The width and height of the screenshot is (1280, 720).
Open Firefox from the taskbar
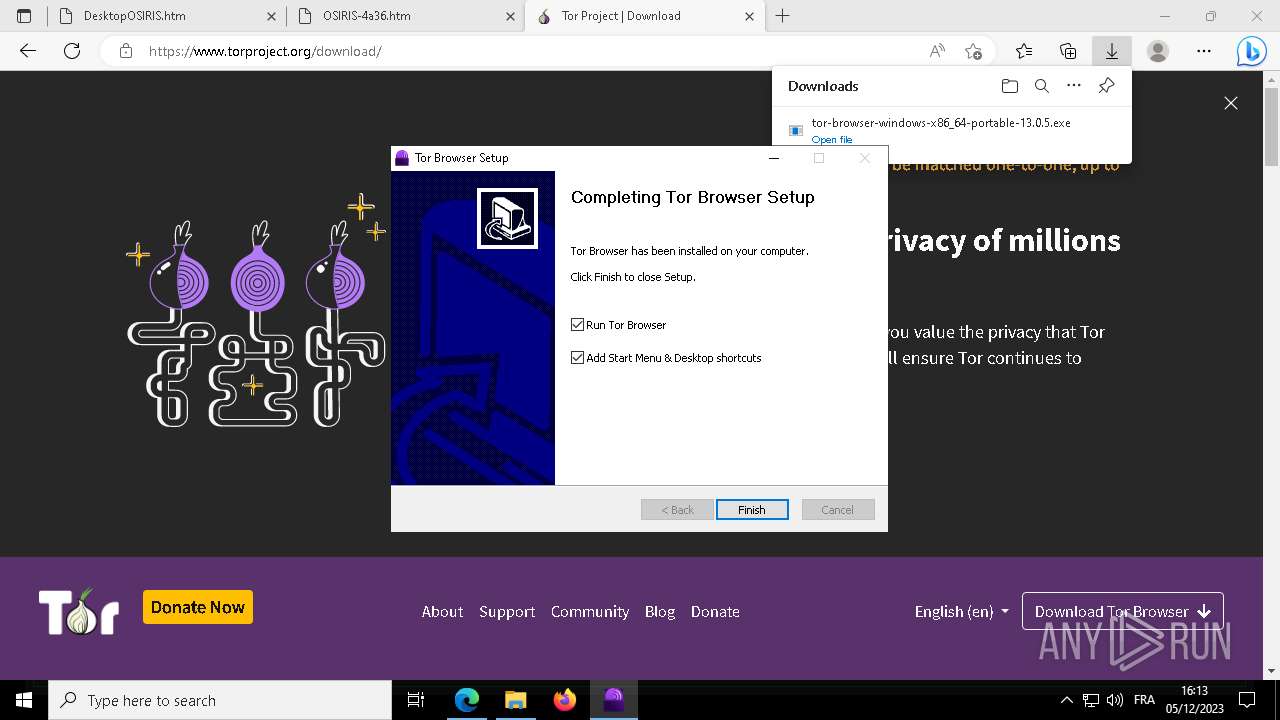565,700
